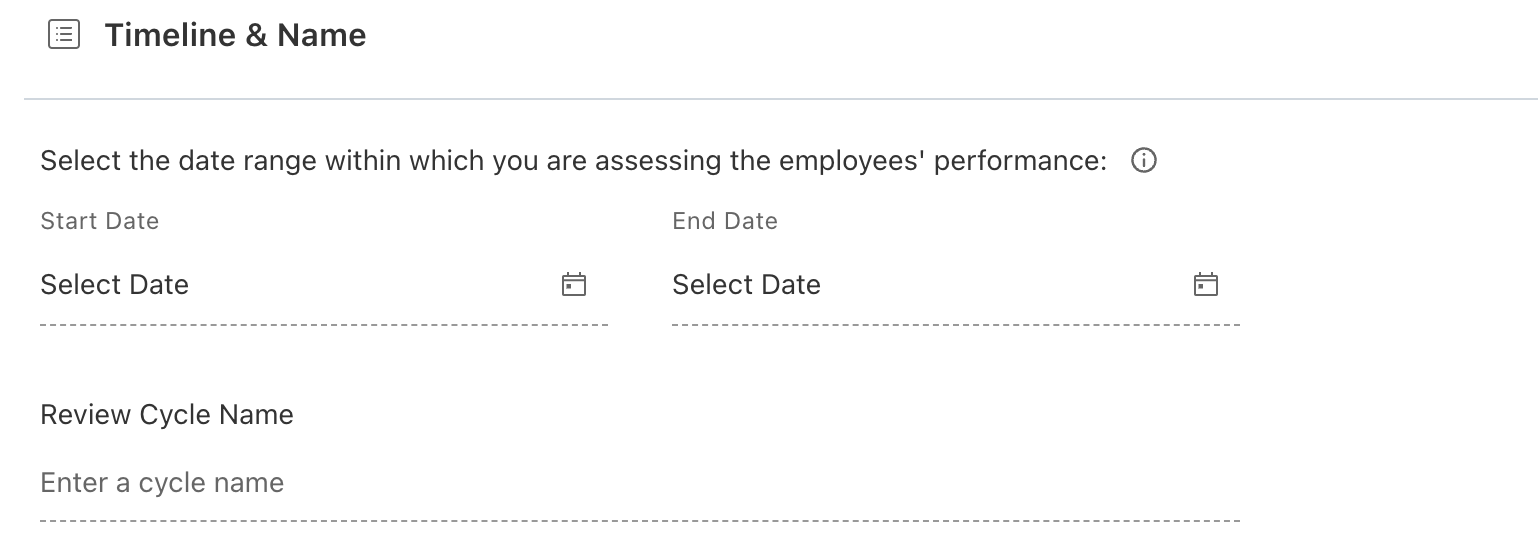Viewport: 1538px width, 558px height.
Task: Click the word 'Timeline' in the heading
Action: point(170,35)
